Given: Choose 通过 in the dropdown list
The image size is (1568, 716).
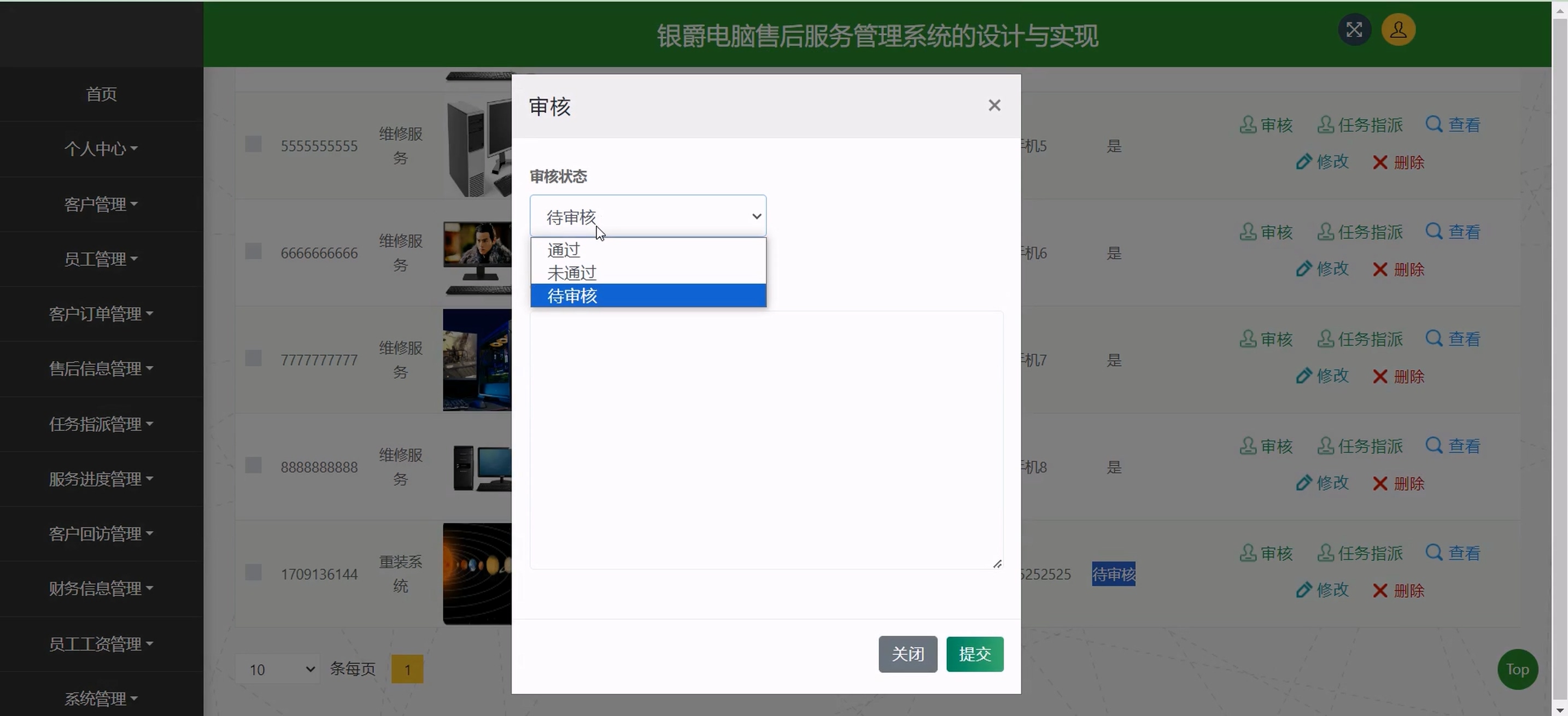Looking at the screenshot, I should pyautogui.click(x=648, y=250).
